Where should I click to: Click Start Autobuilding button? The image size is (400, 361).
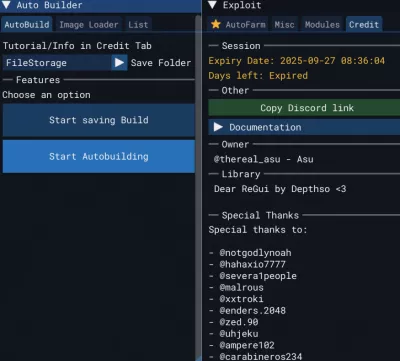point(99,156)
